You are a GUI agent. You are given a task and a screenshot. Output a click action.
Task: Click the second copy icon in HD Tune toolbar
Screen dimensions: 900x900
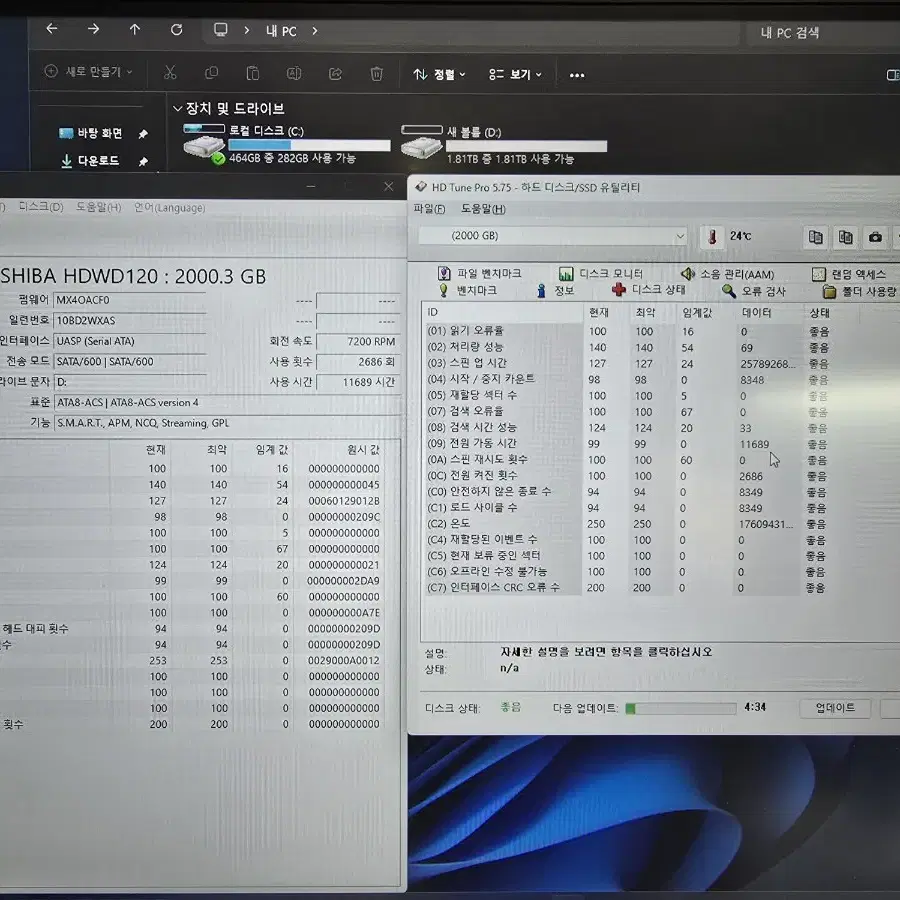click(x=845, y=236)
